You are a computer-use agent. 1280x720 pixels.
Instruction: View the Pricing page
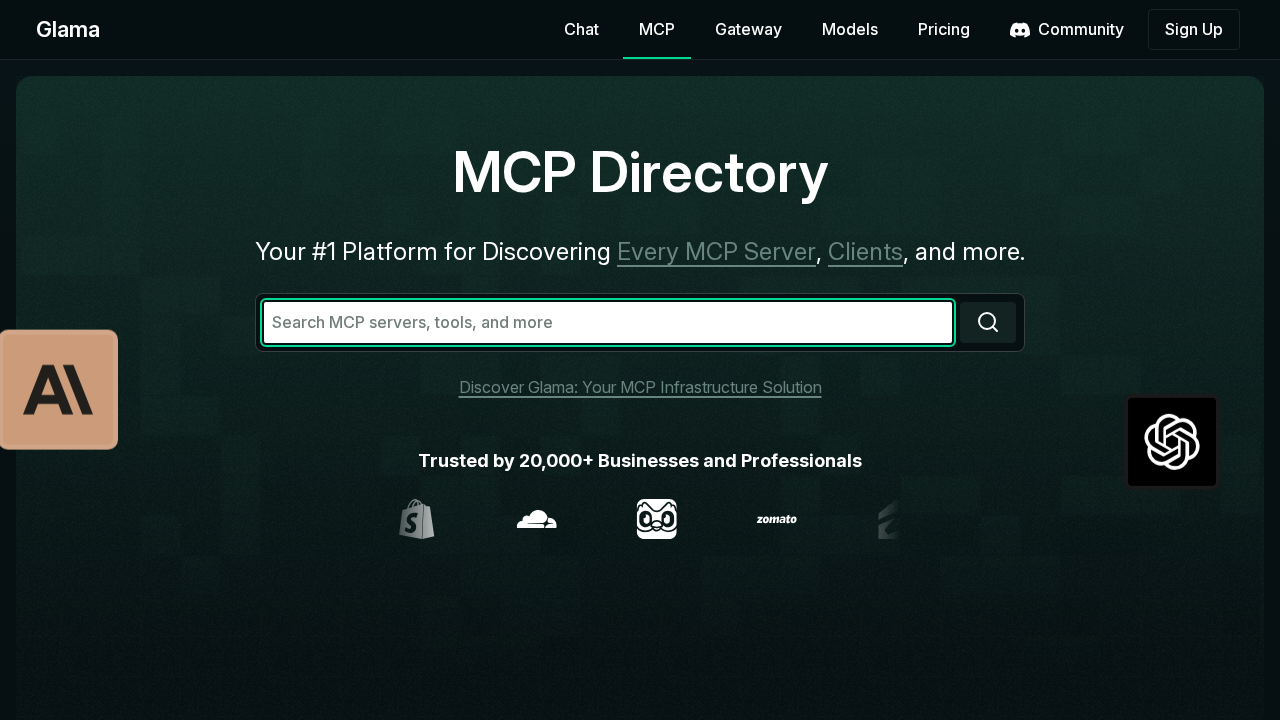[x=944, y=29]
